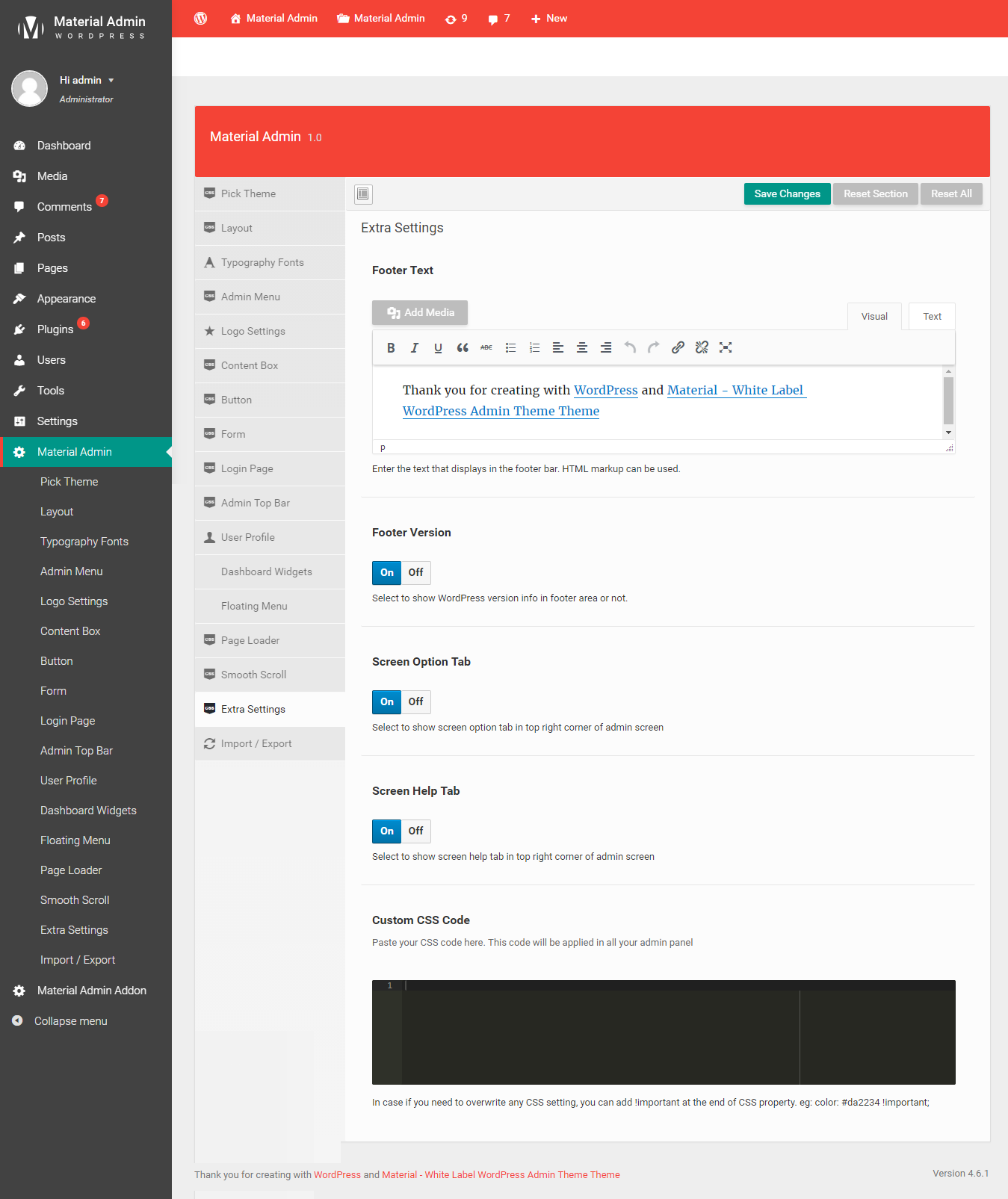The height and width of the screenshot is (1199, 1008).
Task: Open Typography Fonts section in panel
Action: [270, 263]
